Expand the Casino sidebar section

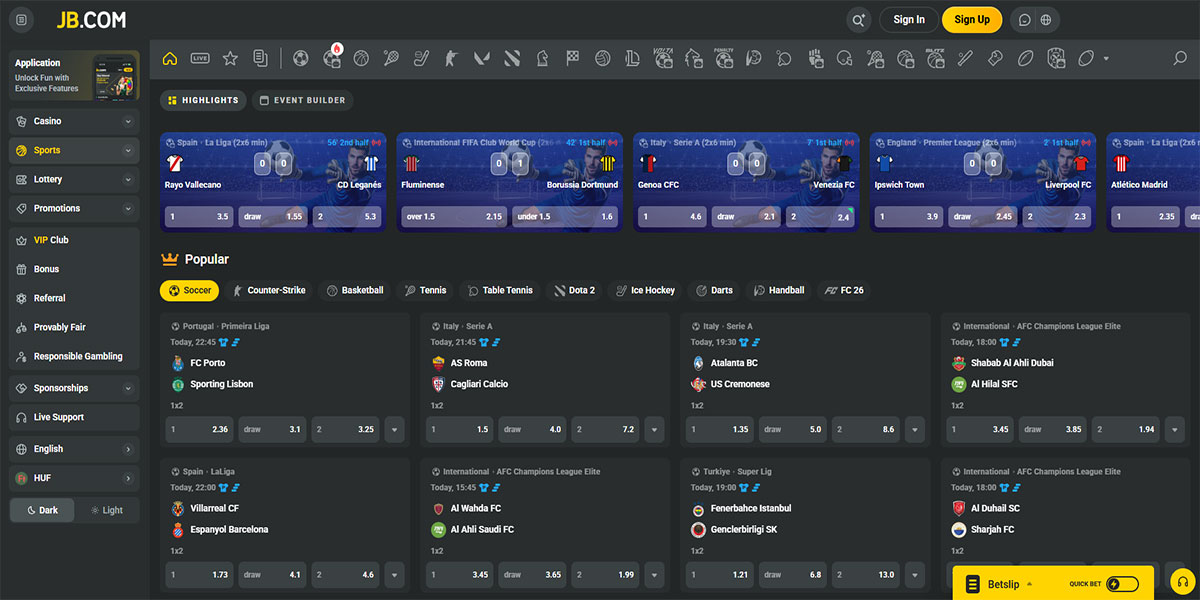74,121
